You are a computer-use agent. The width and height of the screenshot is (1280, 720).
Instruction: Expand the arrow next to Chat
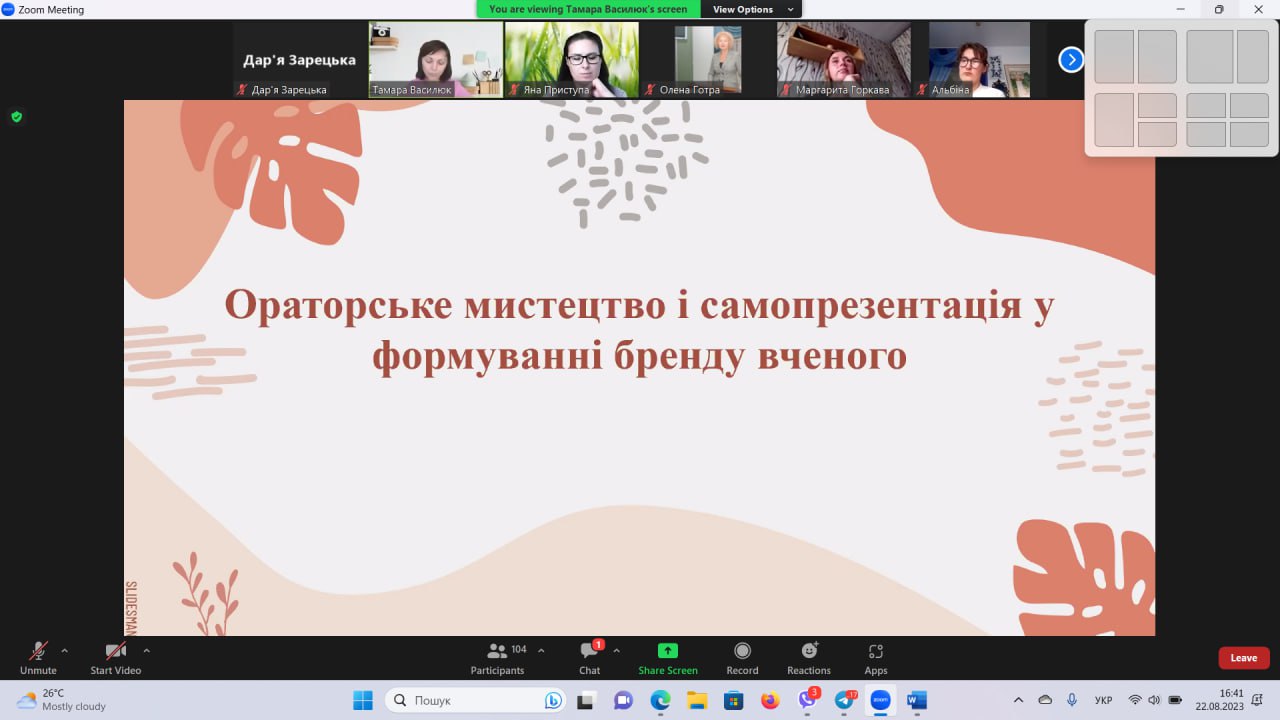[616, 650]
